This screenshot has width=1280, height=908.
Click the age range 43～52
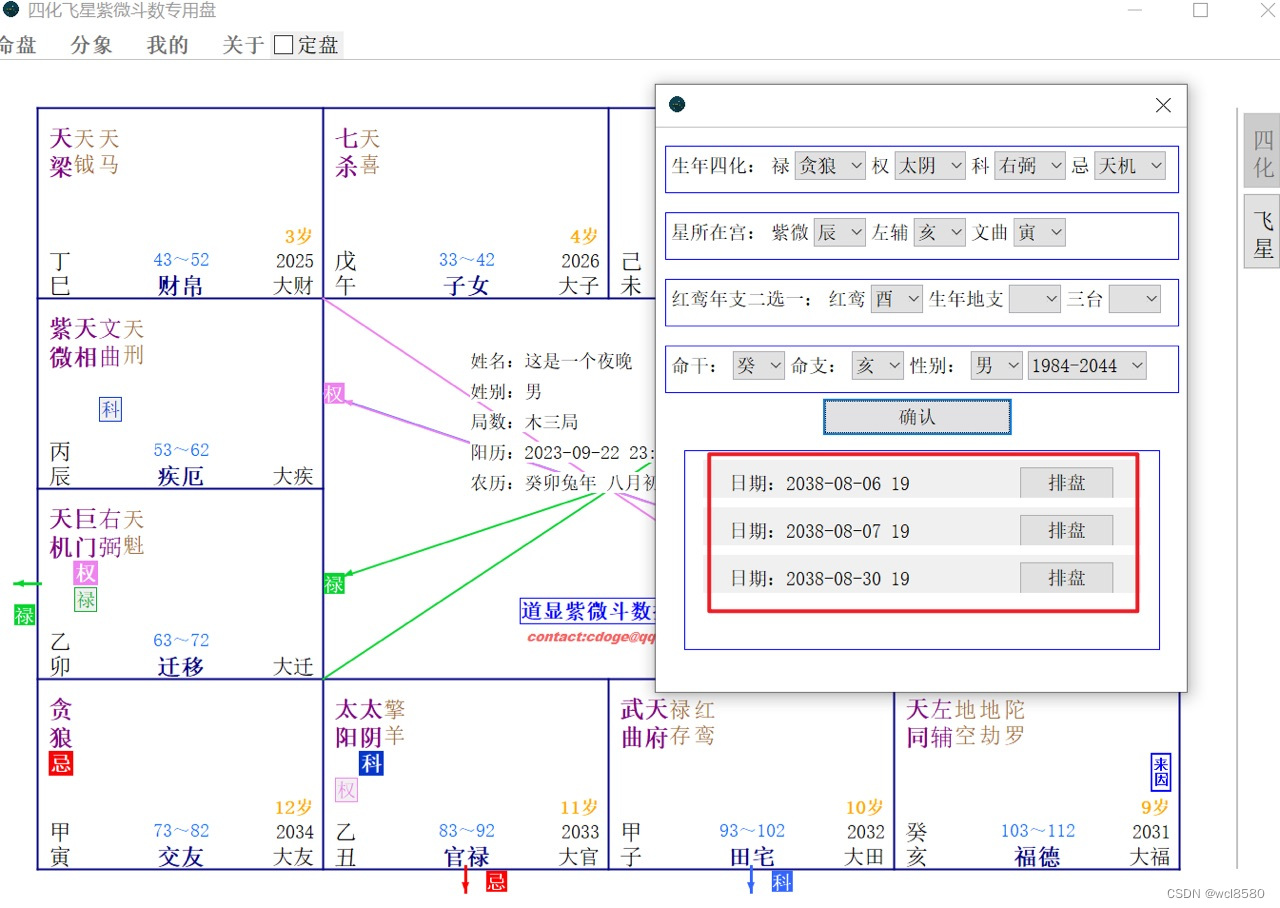click(x=181, y=260)
